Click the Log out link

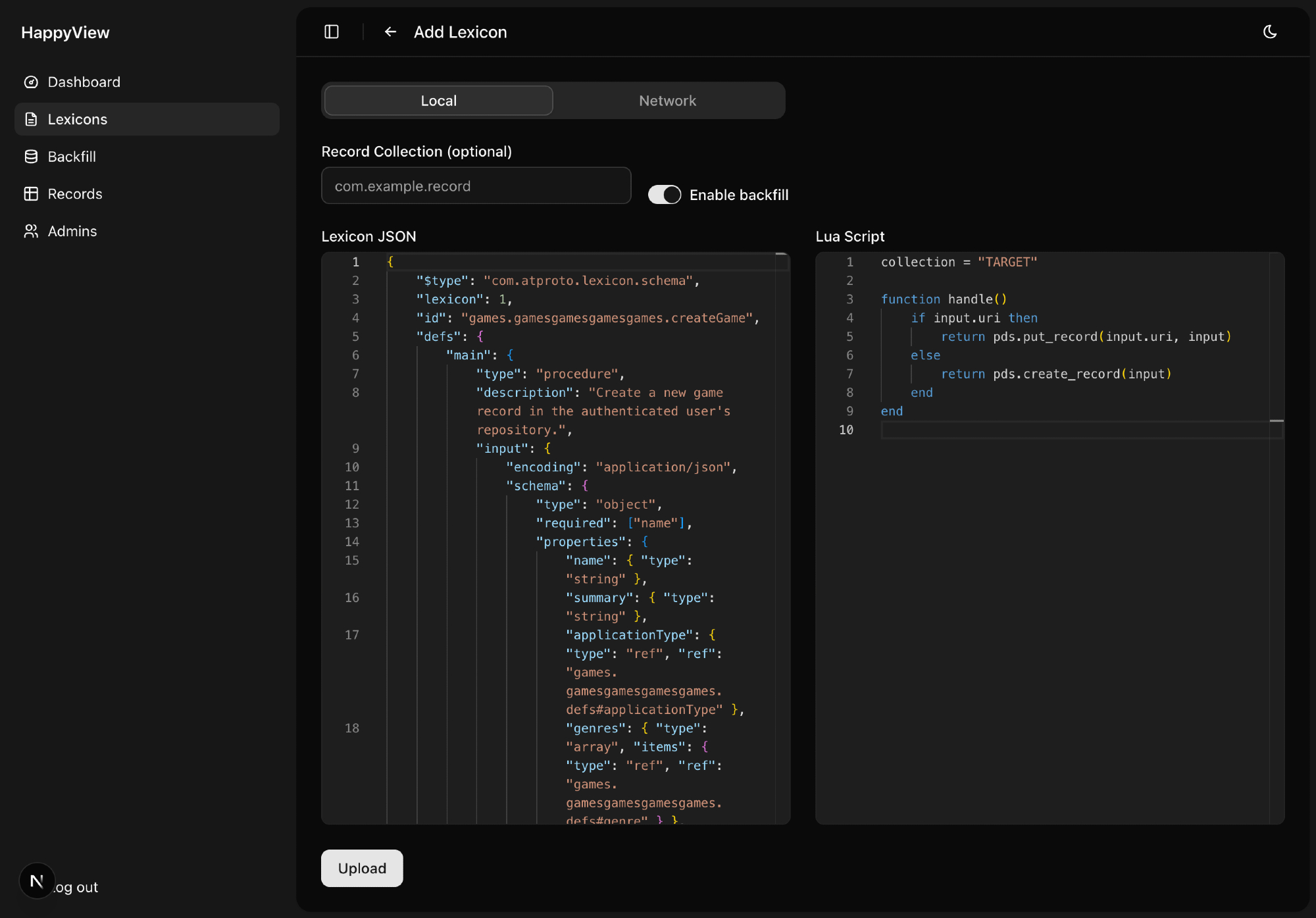point(78,887)
